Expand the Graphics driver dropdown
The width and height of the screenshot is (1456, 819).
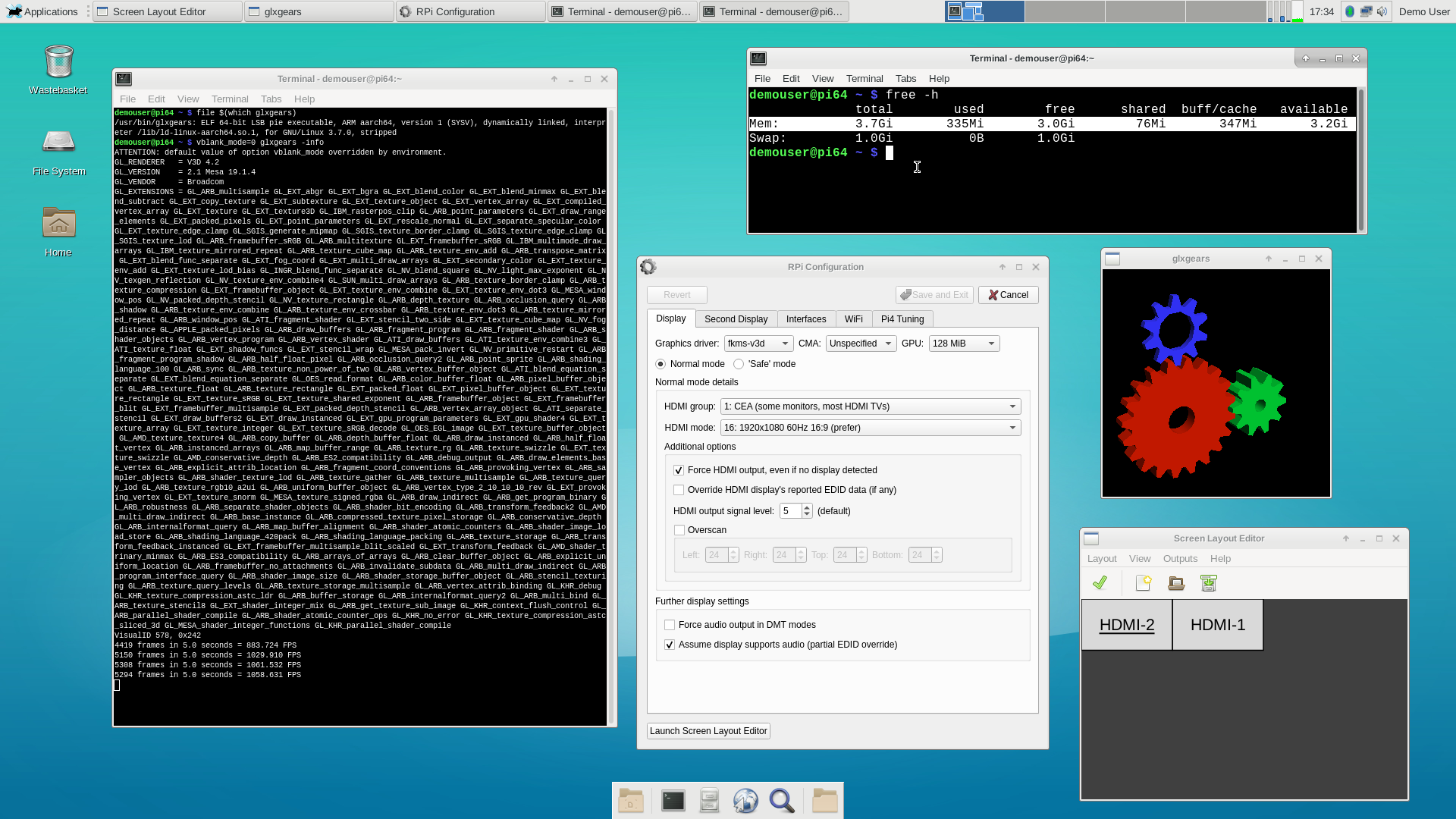pos(758,344)
